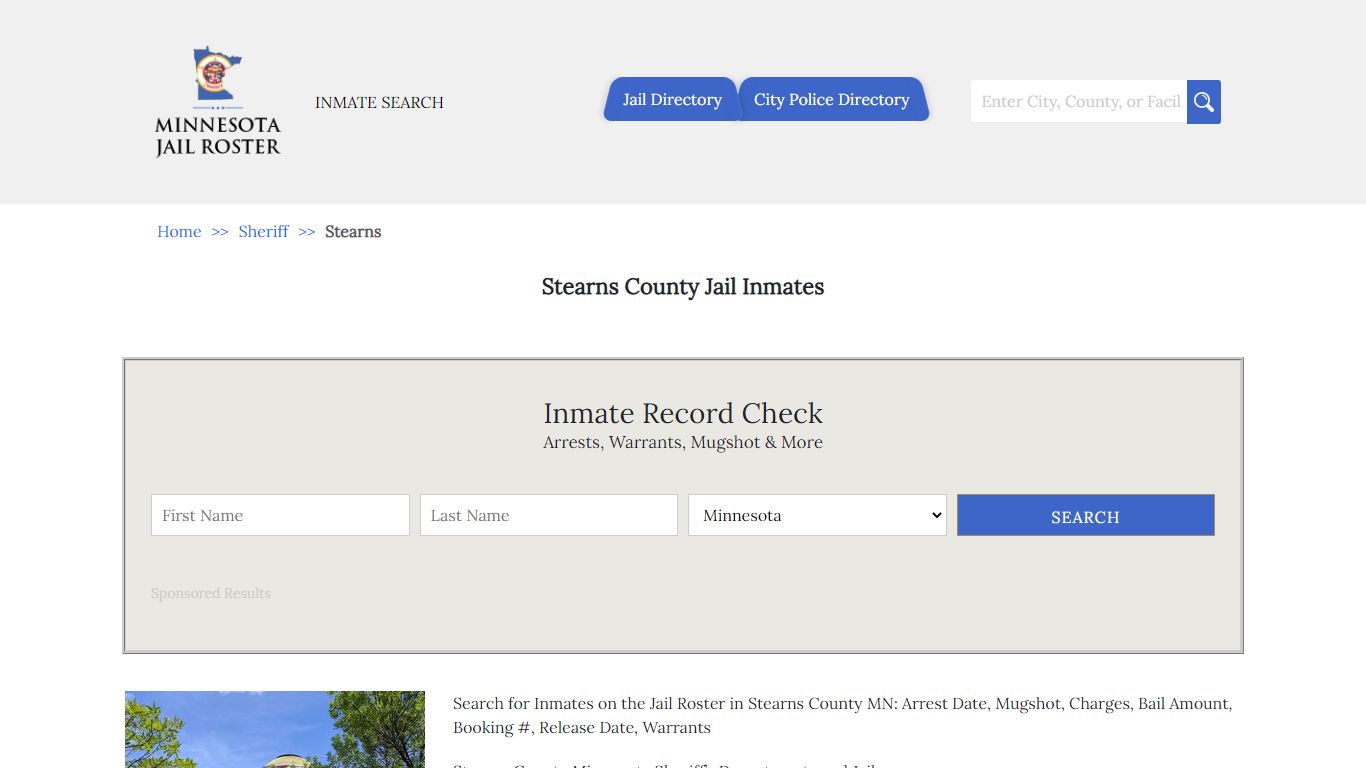This screenshot has height=768, width=1366.
Task: Expand the Minnesota state dropdown
Action: [817, 515]
